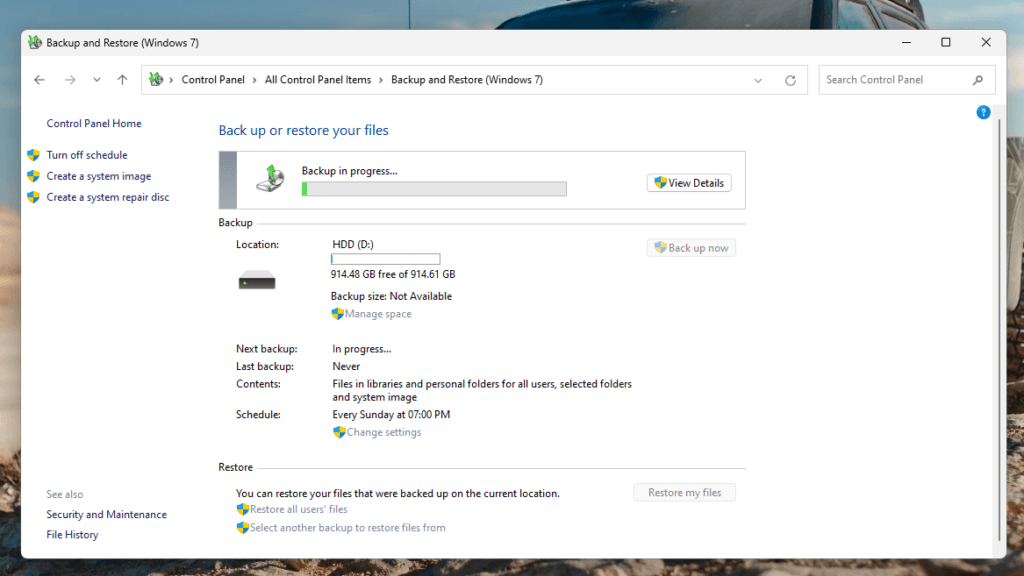The height and width of the screenshot is (576, 1024).
Task: Click the HDD (D:) disk usage bar
Action: 385,259
